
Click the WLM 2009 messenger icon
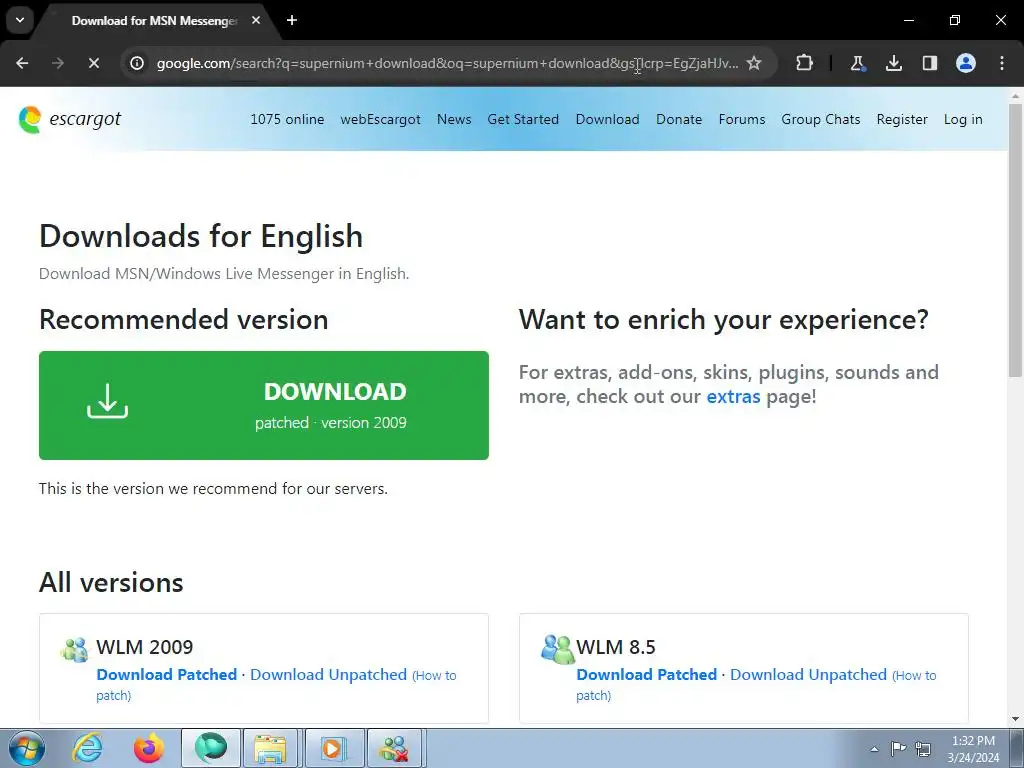pyautogui.click(x=74, y=650)
